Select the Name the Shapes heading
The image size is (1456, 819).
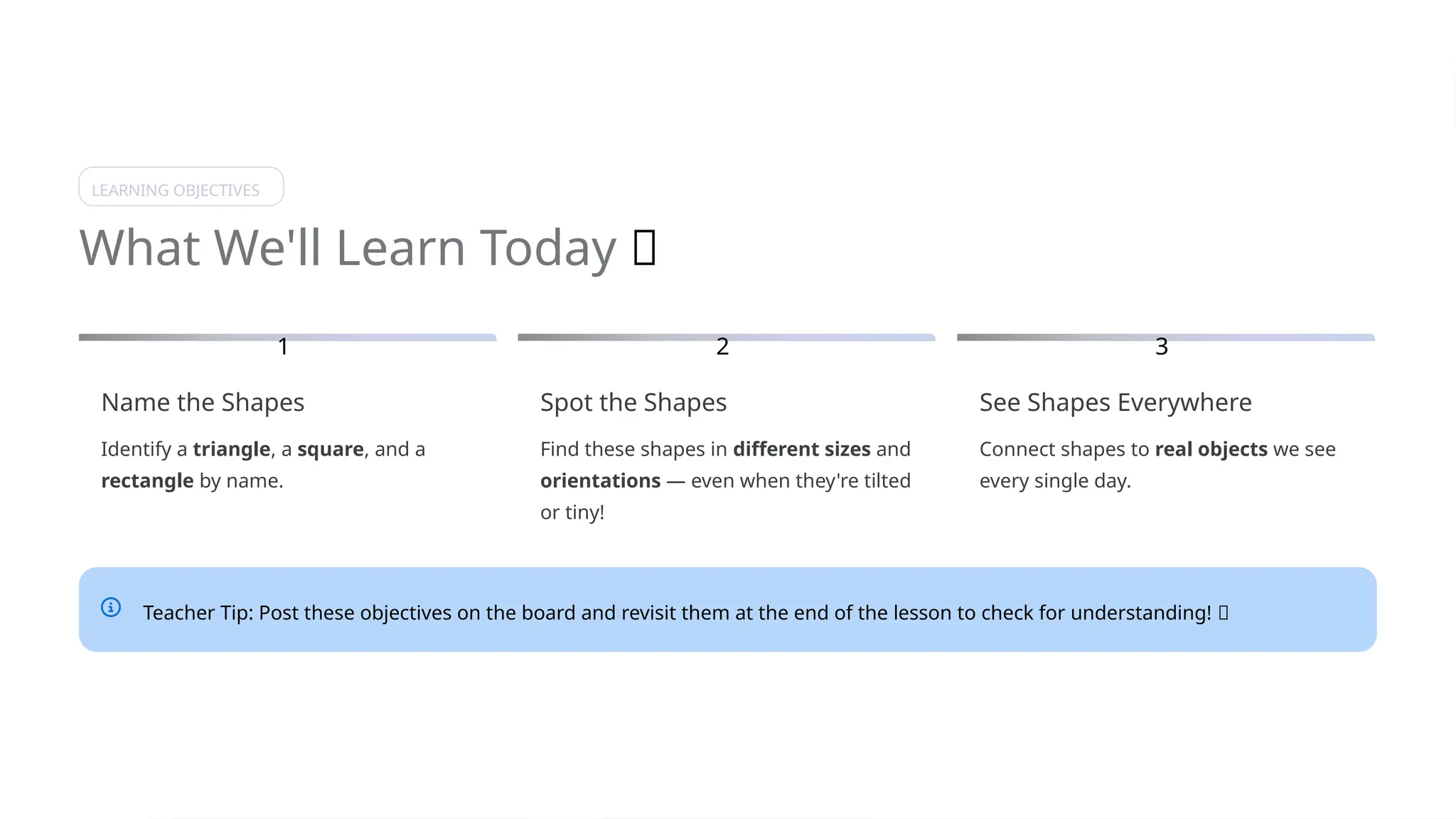(x=203, y=402)
